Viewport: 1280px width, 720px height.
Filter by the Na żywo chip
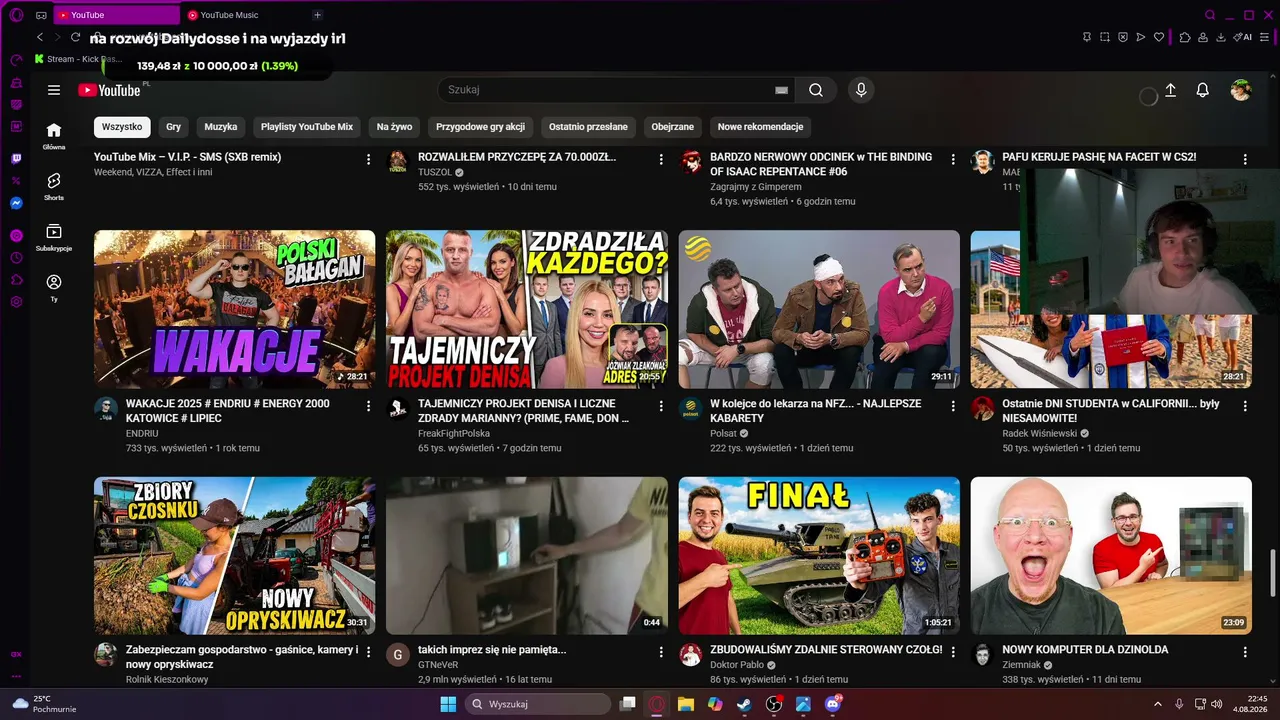pyautogui.click(x=394, y=127)
